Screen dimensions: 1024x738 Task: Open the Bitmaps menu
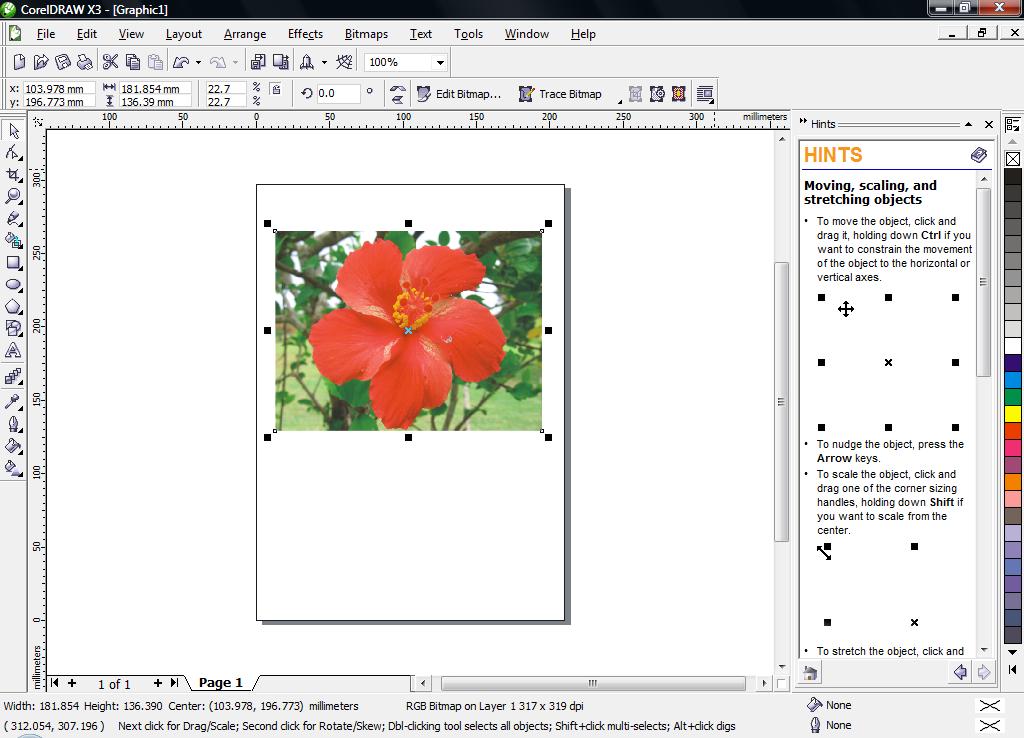(x=366, y=33)
